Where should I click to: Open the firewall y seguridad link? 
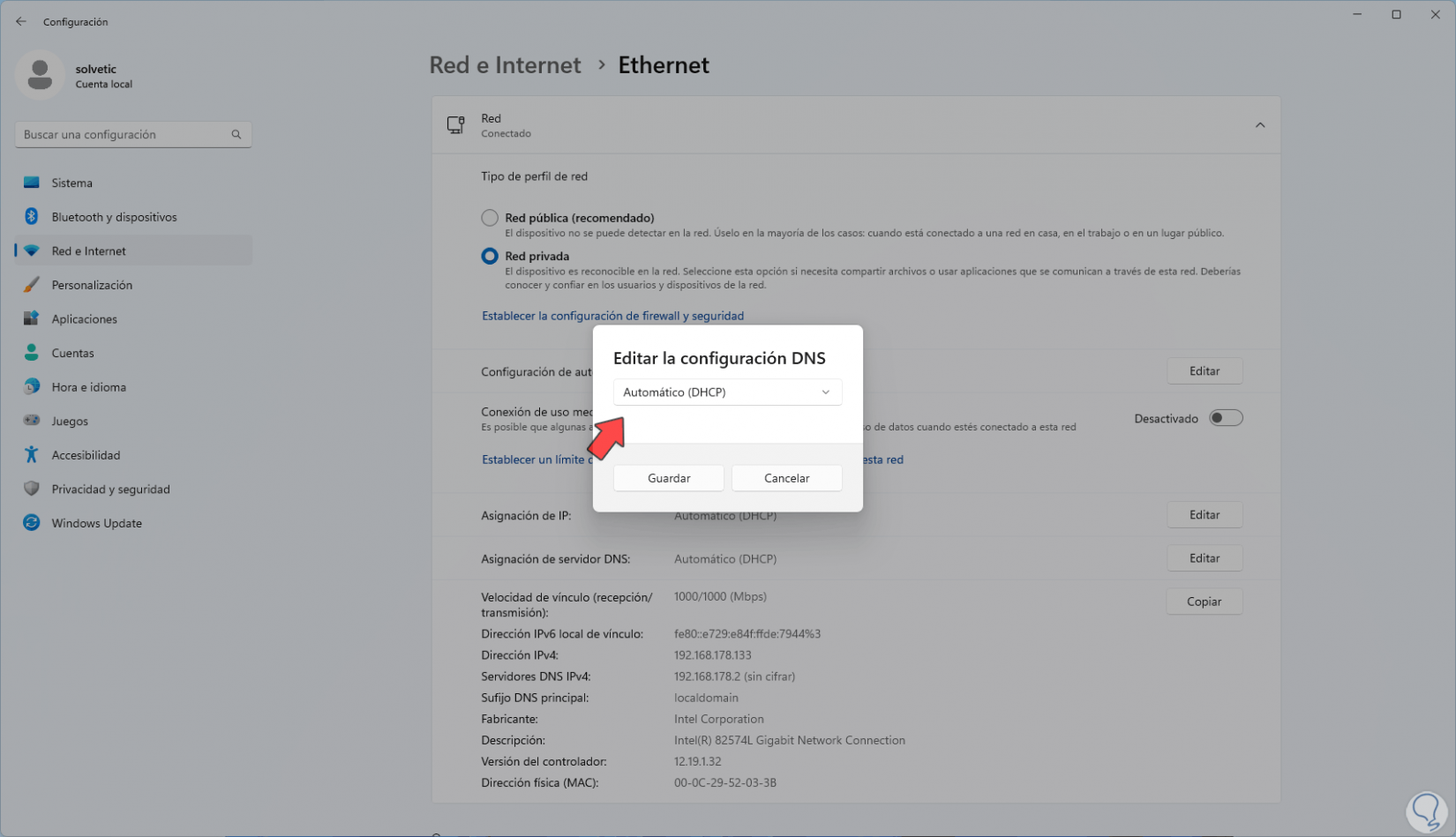click(612, 315)
